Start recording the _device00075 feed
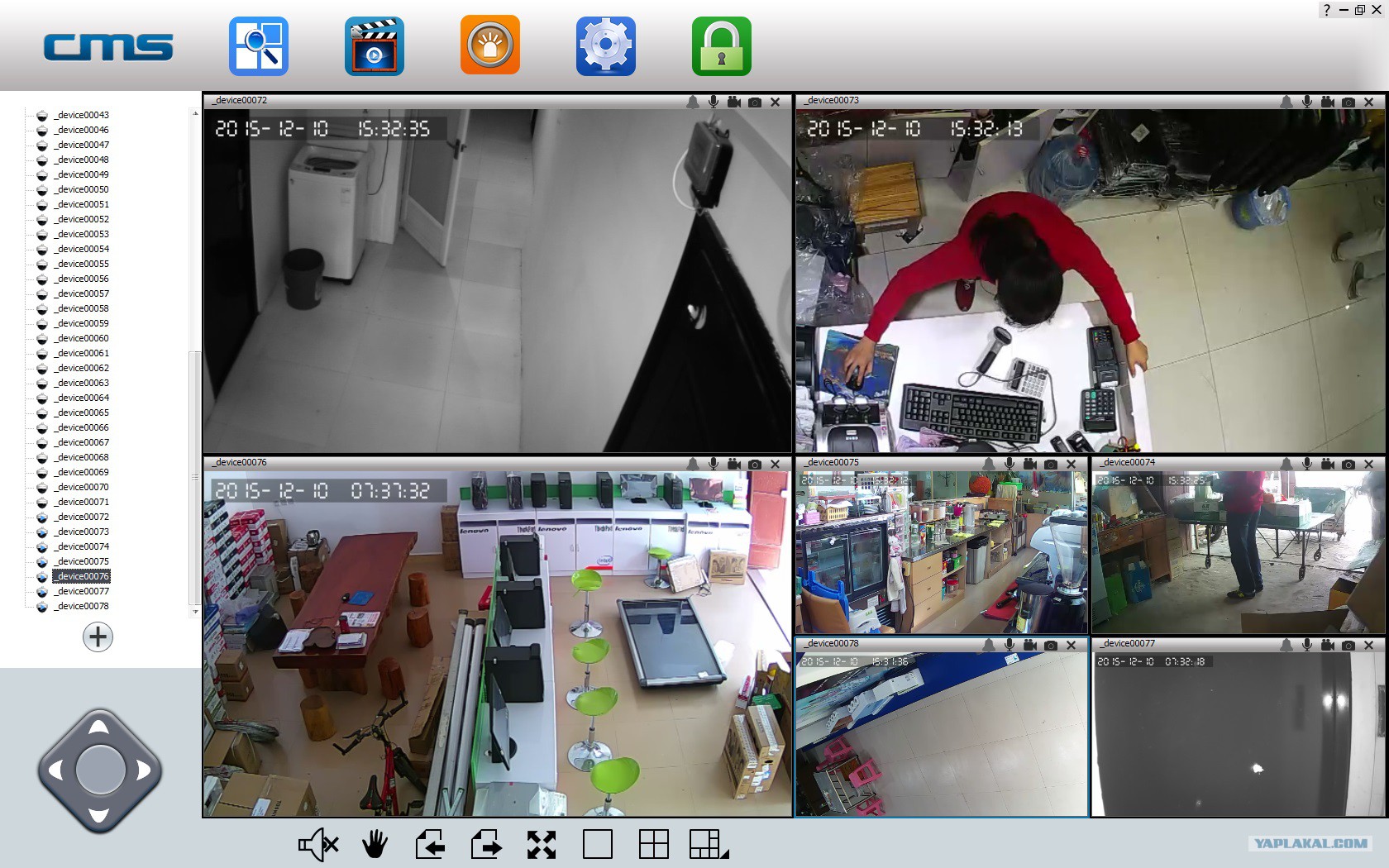This screenshot has height=868, width=1389. pos(1030,464)
